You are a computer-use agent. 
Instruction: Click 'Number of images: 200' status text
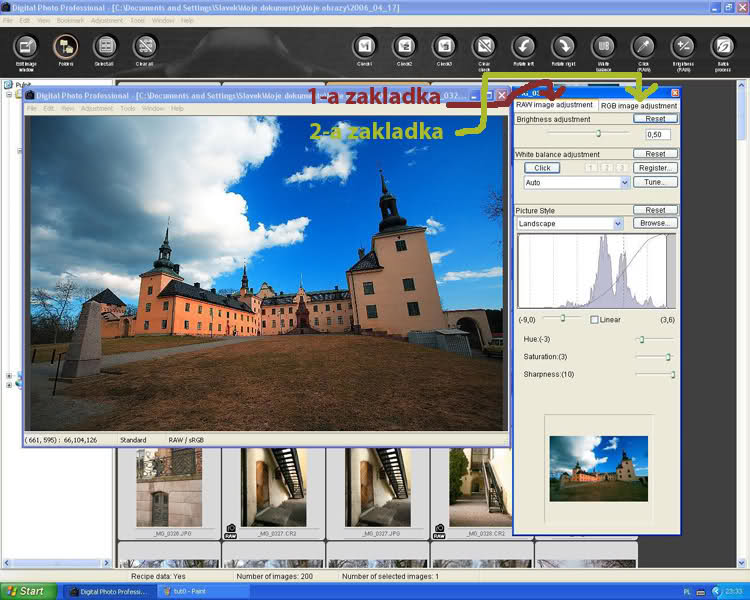275,577
